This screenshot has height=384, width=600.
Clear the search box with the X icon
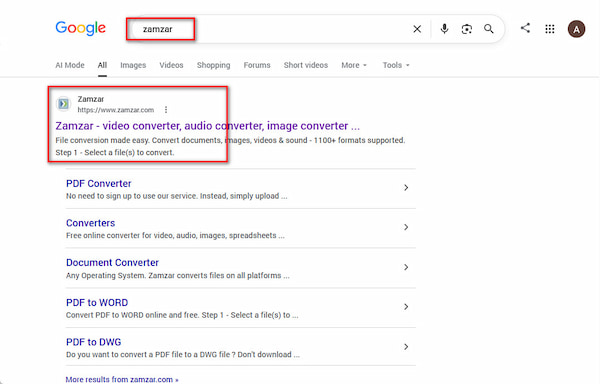coord(417,29)
